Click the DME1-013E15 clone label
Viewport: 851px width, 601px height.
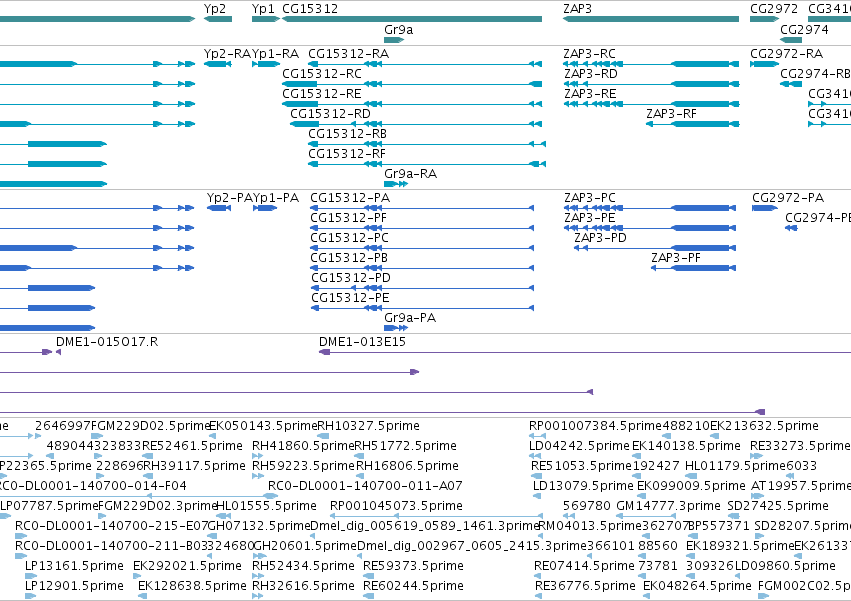tap(362, 342)
